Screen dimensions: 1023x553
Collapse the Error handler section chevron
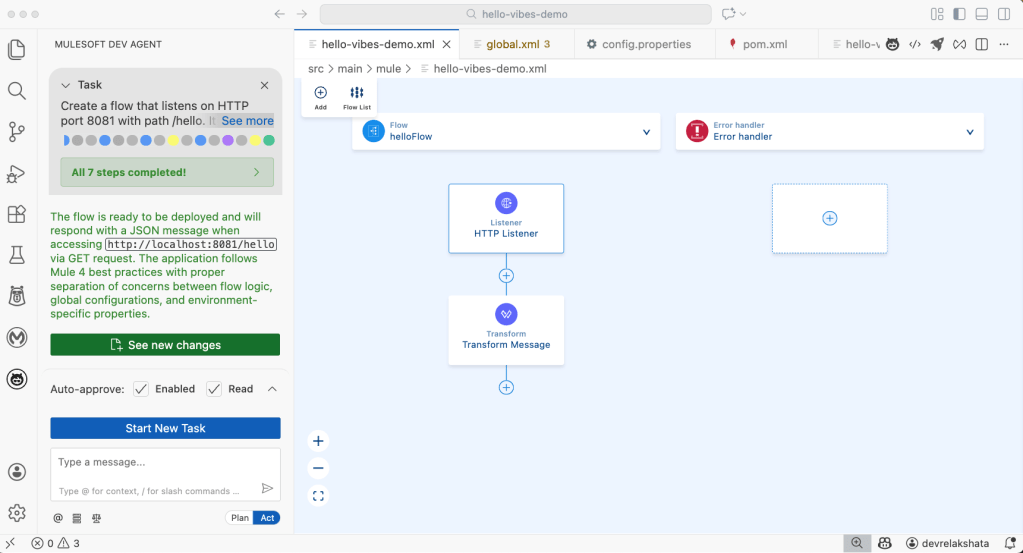coord(969,132)
